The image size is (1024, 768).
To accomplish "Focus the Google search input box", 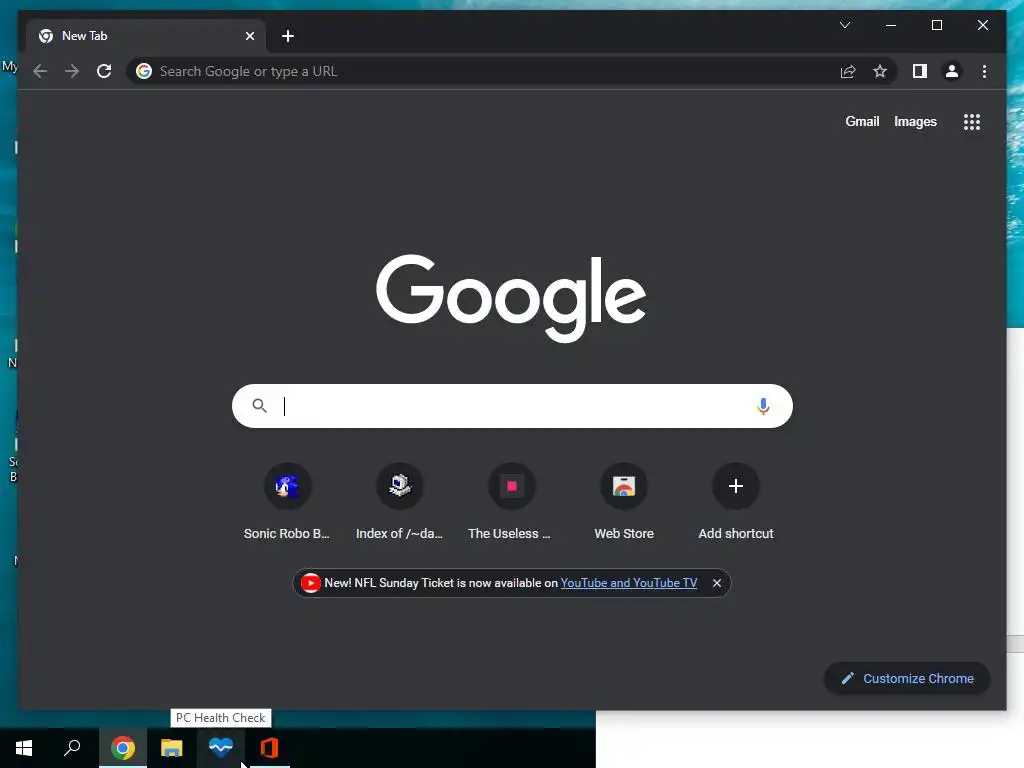I will [512, 406].
